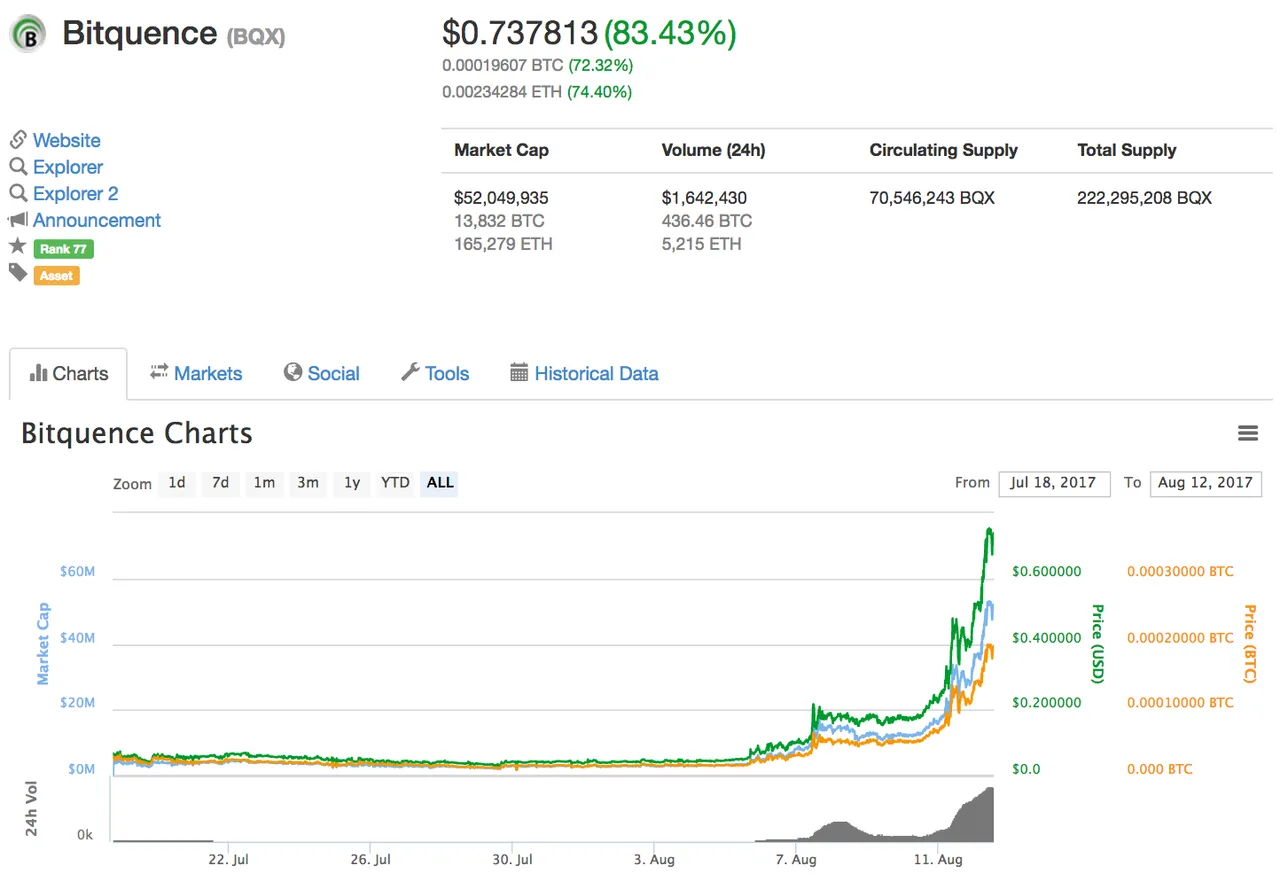Click the (83.43%) price change

(670, 33)
